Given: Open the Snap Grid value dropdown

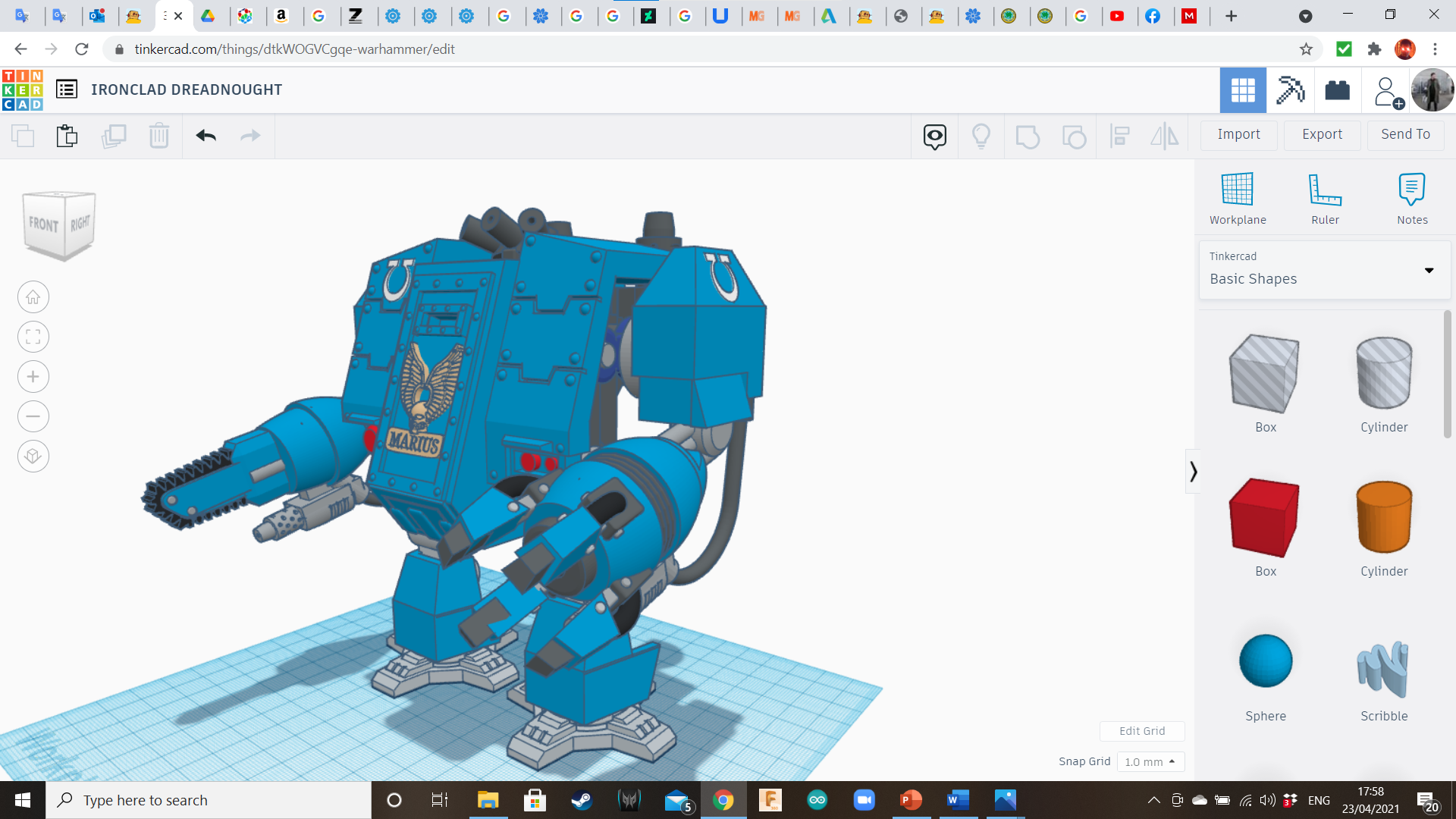Looking at the screenshot, I should point(1150,761).
